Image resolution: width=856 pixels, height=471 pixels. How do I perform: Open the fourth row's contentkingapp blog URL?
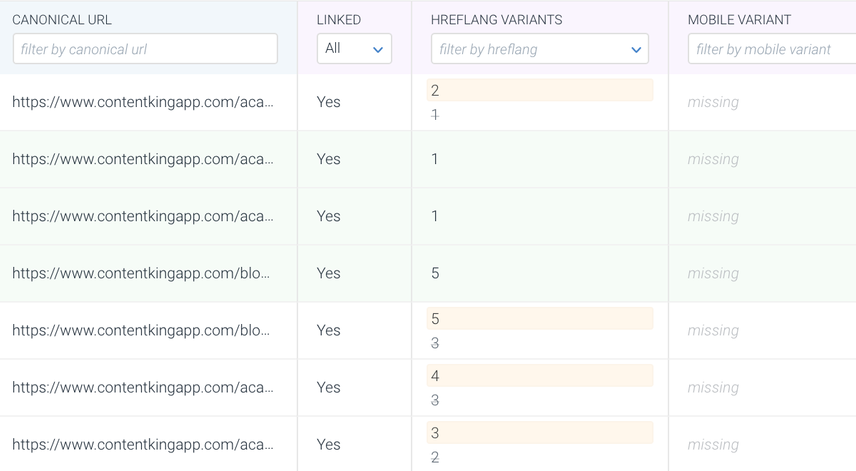(x=141, y=273)
